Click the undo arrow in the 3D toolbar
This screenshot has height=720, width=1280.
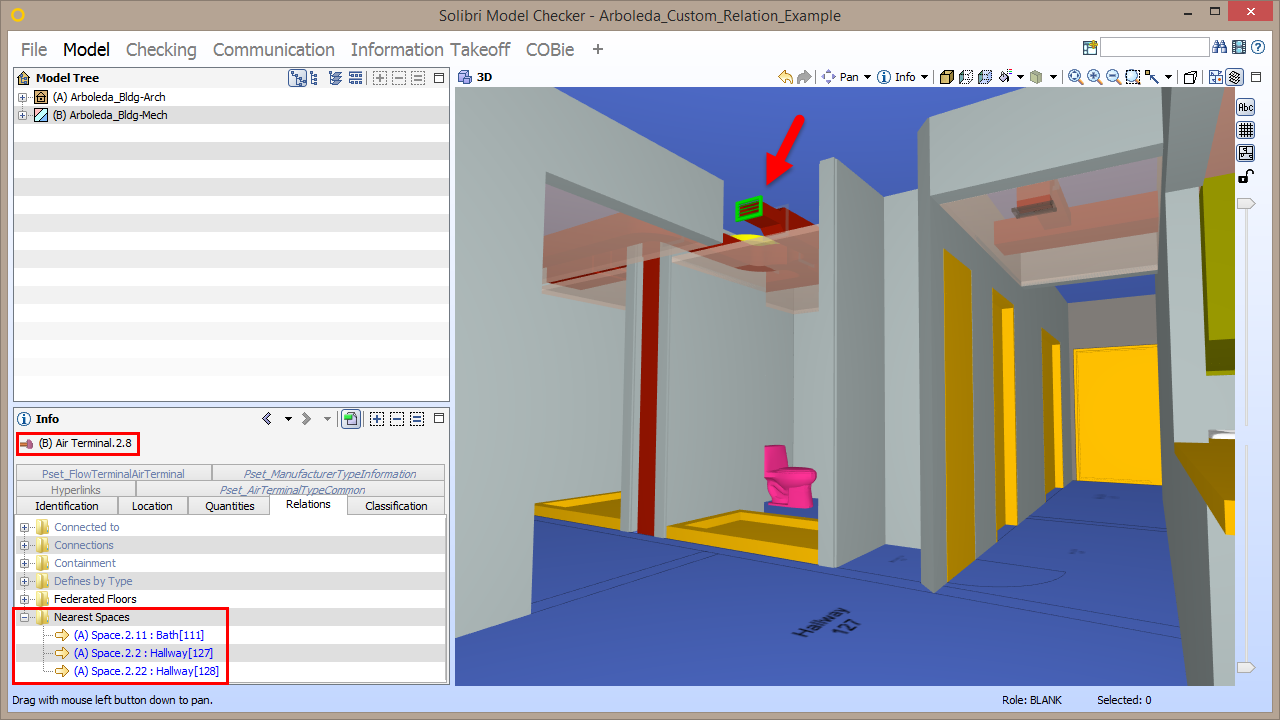(786, 76)
